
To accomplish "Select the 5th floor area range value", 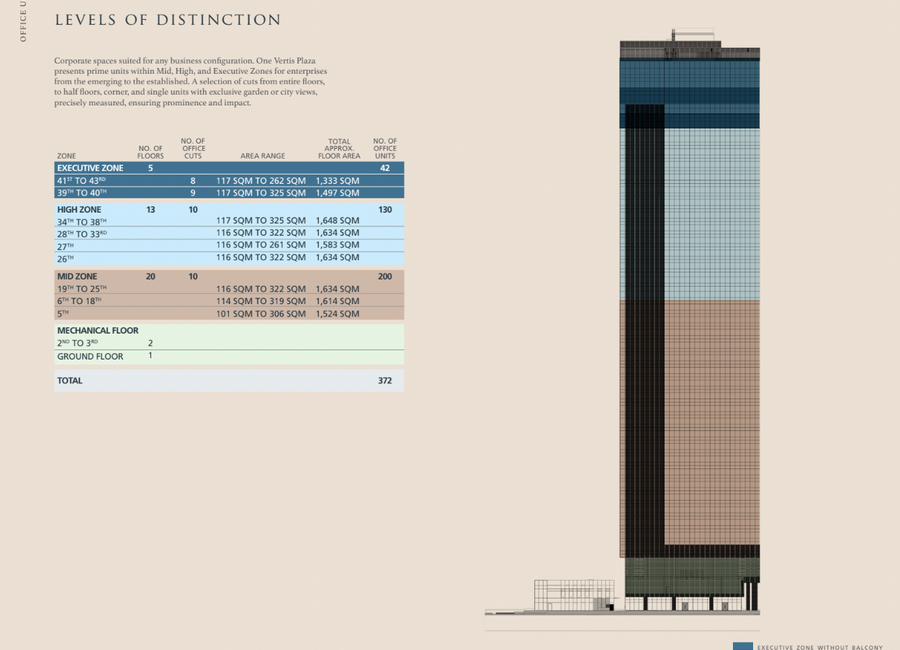I will pyautogui.click(x=261, y=314).
